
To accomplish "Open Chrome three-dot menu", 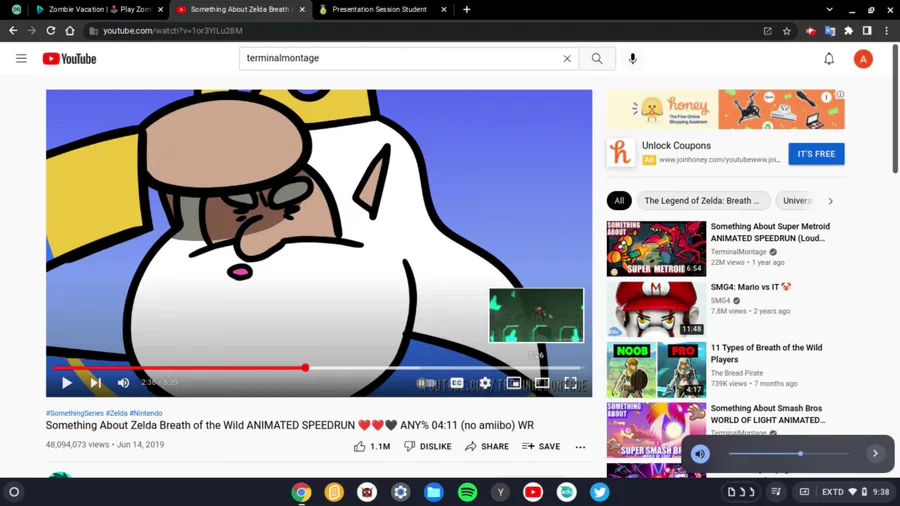I will point(886,31).
